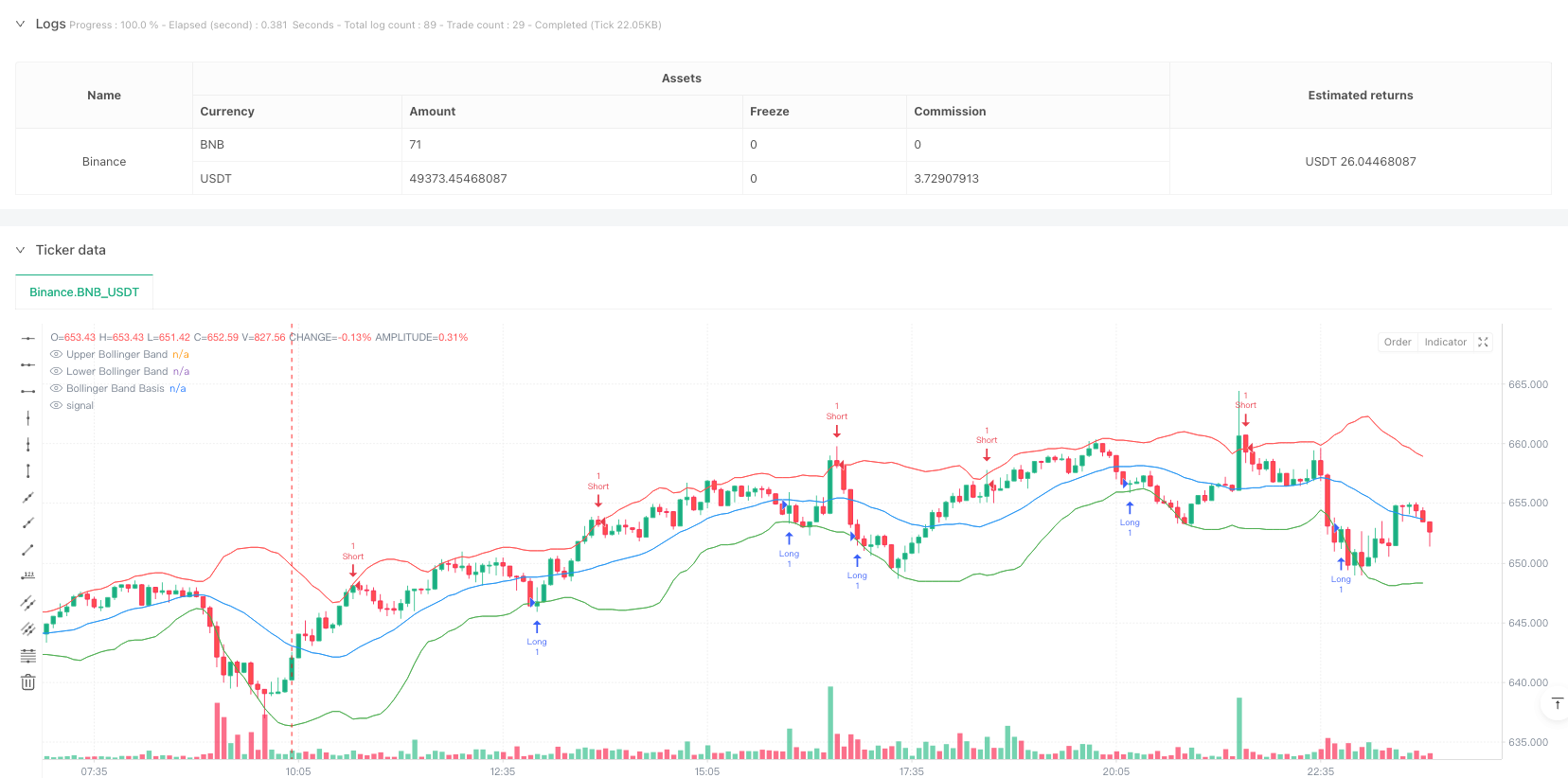Image resolution: width=1568 pixels, height=778 pixels.
Task: Select the parallel channel lines tool
Action: 28,602
